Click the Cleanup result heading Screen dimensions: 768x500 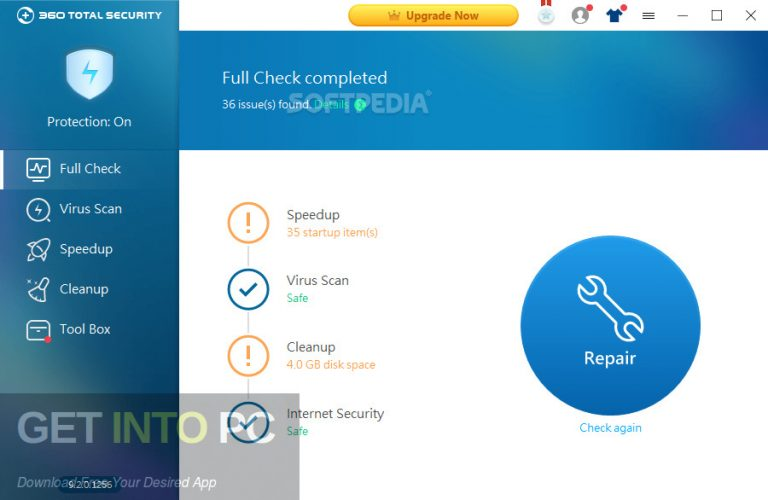click(x=311, y=347)
